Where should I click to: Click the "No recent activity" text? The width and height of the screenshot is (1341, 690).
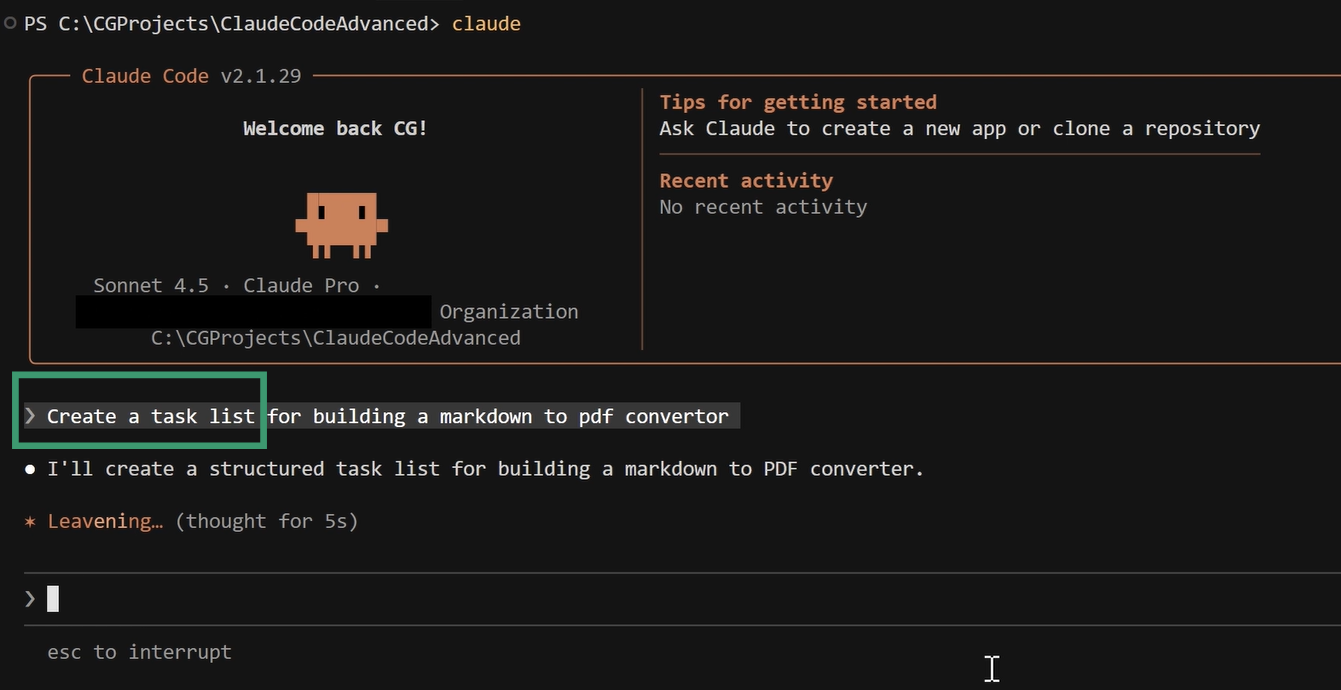(762, 207)
